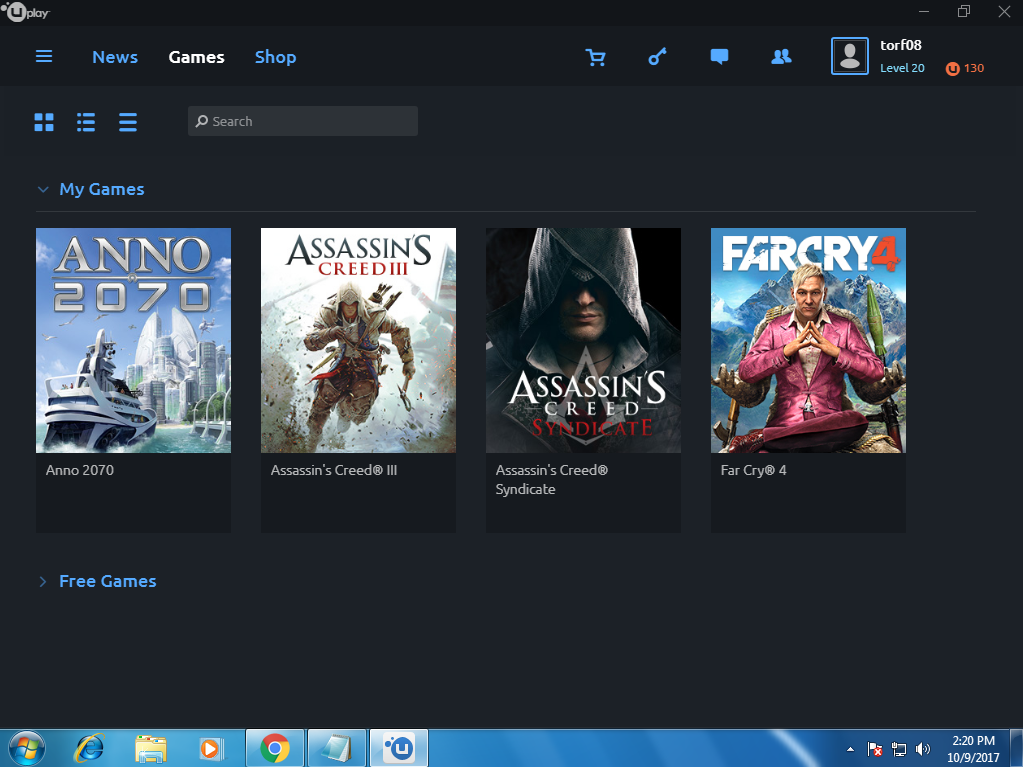Viewport: 1023px width, 767px height.
Task: Open the chat messages panel
Action: click(x=719, y=57)
